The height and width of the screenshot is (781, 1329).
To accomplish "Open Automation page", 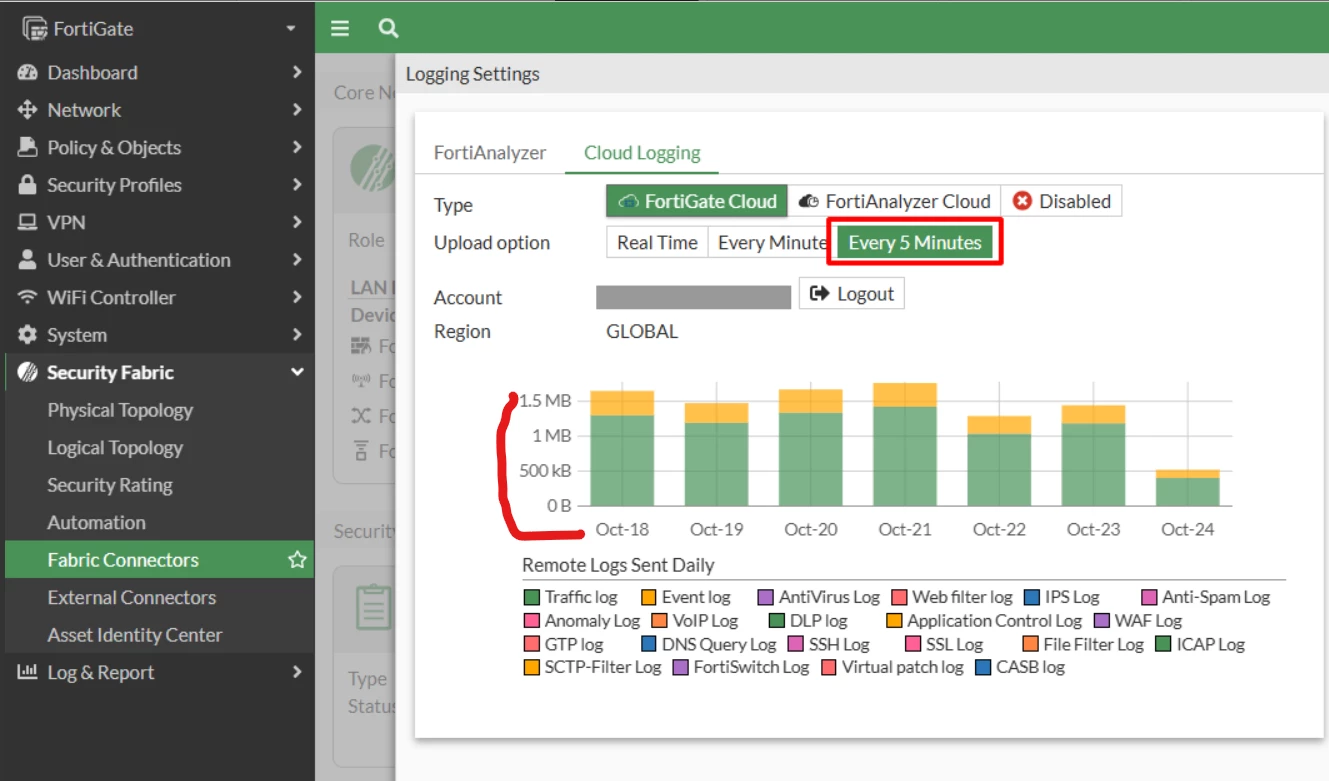I will [x=96, y=522].
